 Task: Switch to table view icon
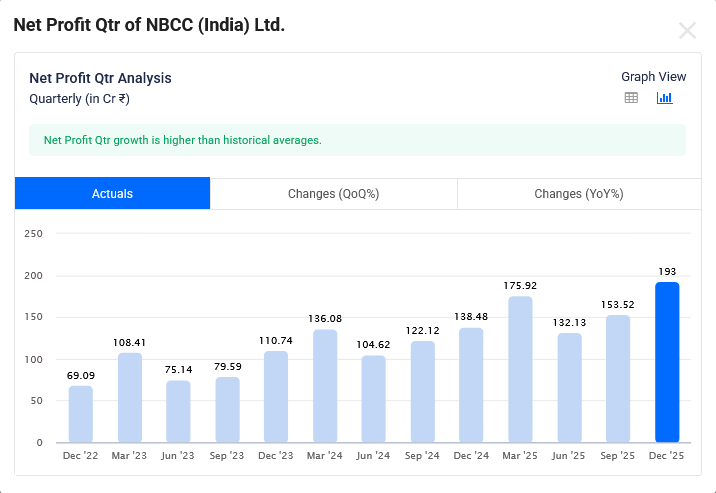point(631,98)
